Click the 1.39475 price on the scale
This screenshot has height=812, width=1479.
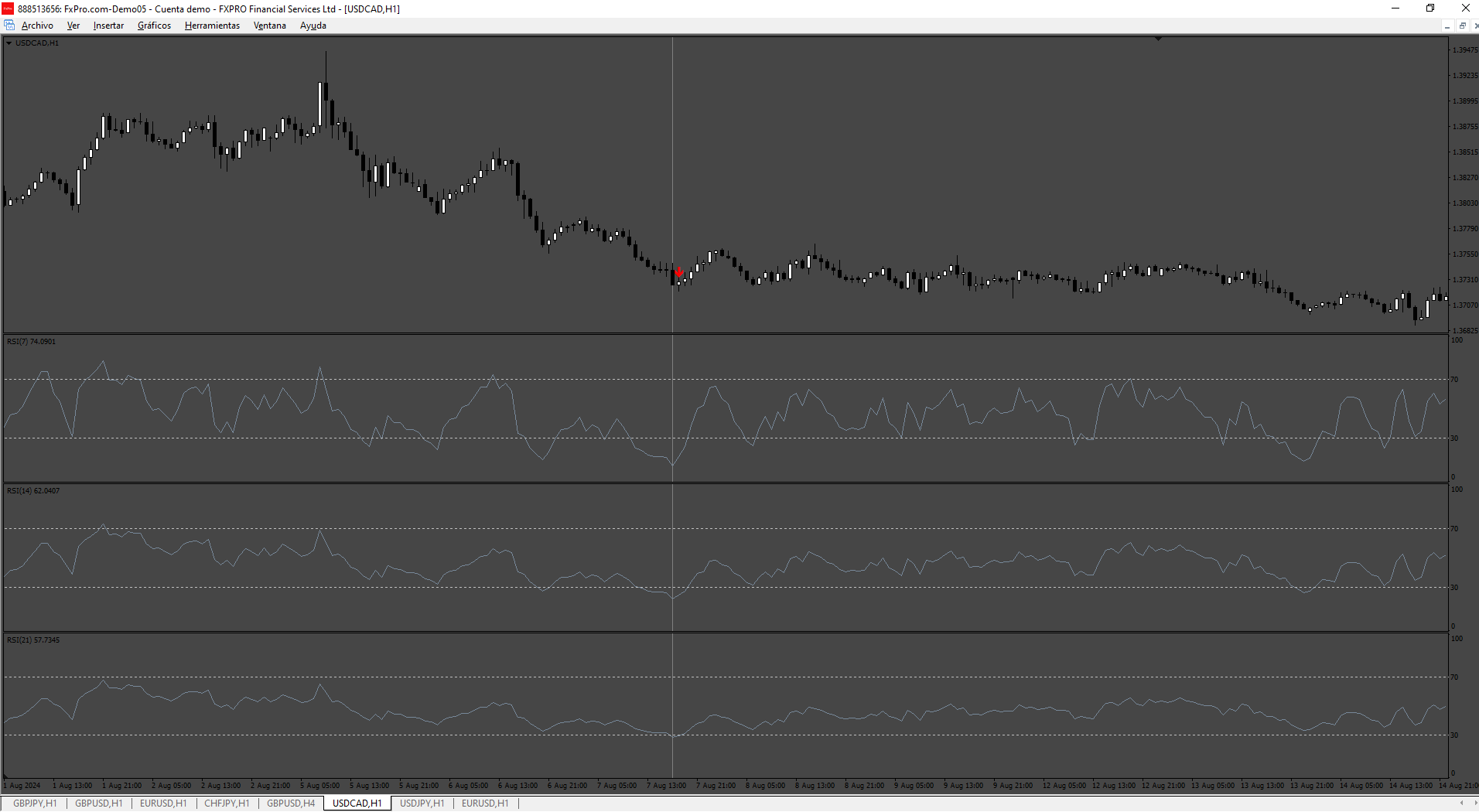pos(1465,50)
